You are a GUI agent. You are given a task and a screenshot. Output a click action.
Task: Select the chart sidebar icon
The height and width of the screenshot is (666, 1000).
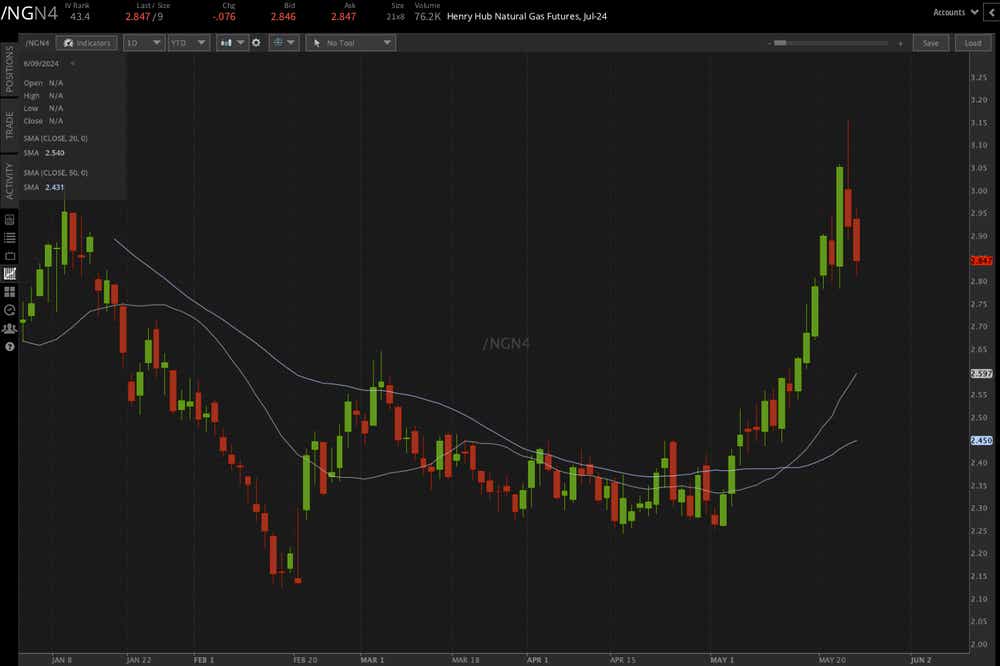click(x=10, y=274)
